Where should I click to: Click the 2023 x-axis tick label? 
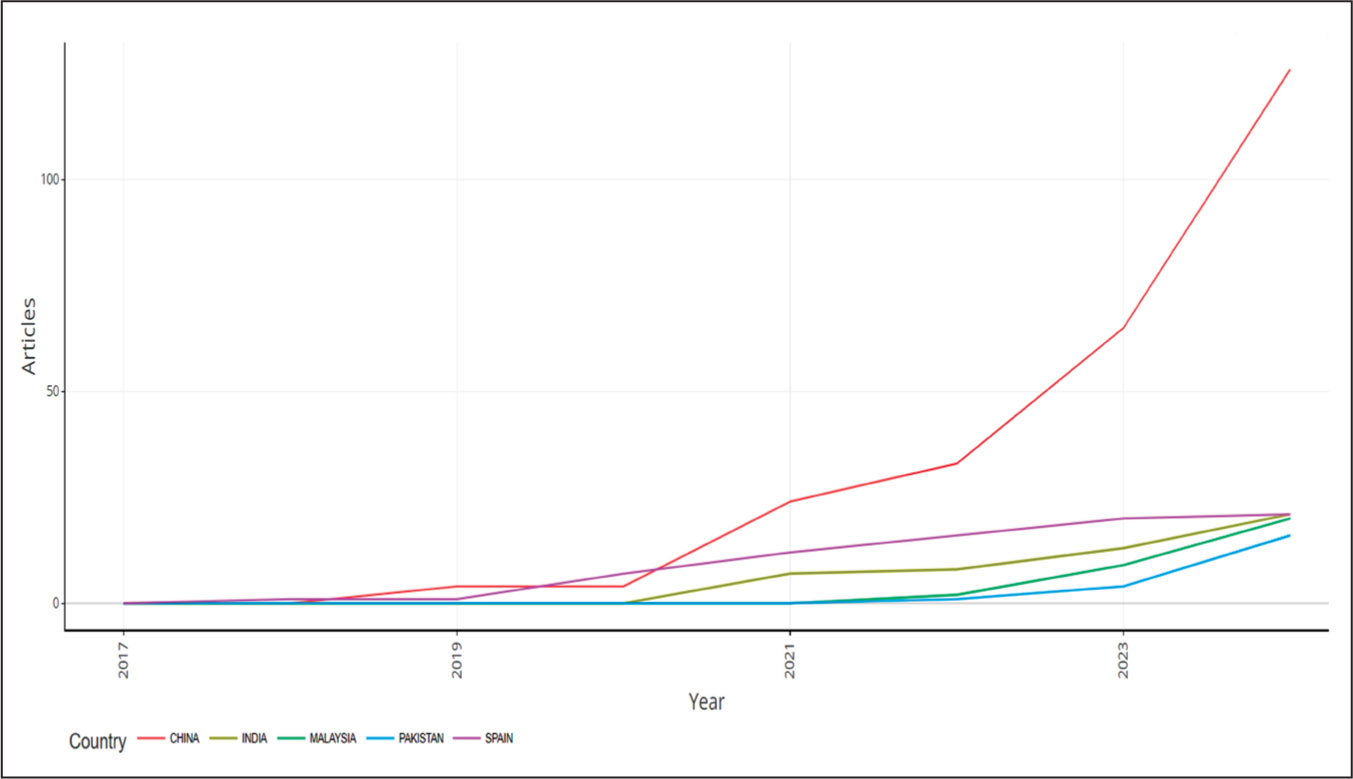(1123, 662)
